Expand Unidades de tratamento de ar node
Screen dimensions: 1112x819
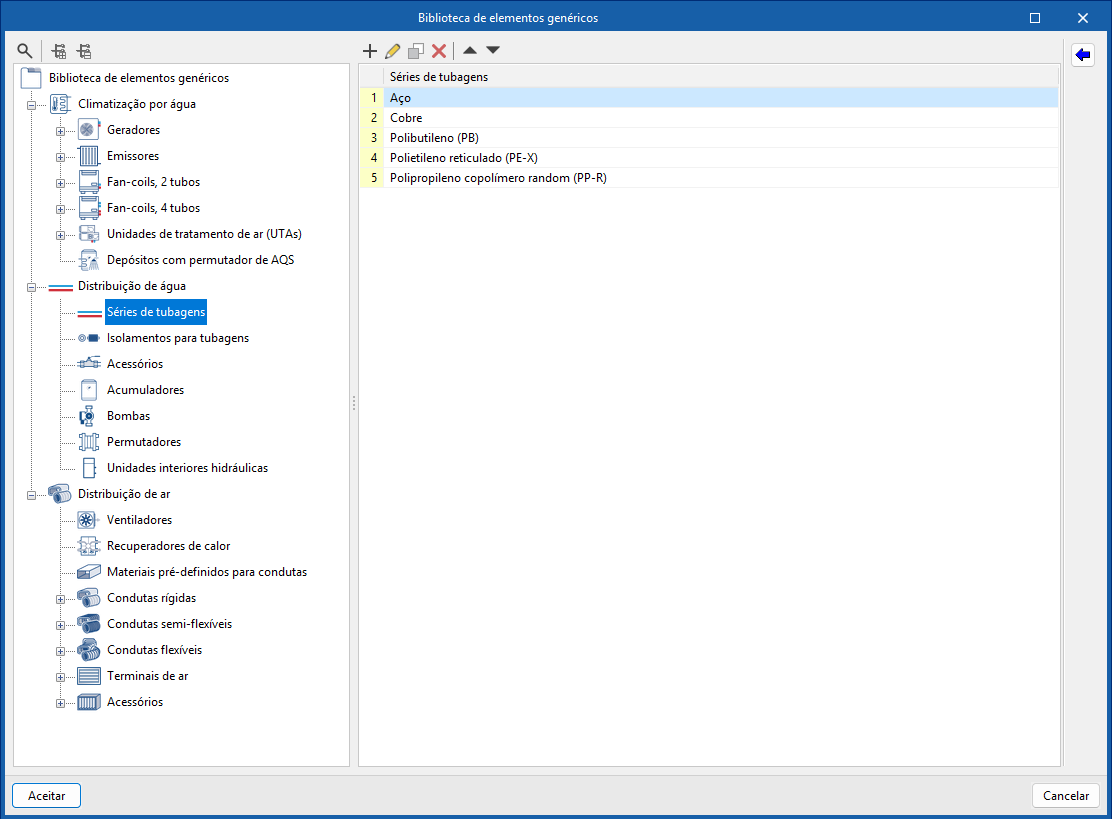60,235
